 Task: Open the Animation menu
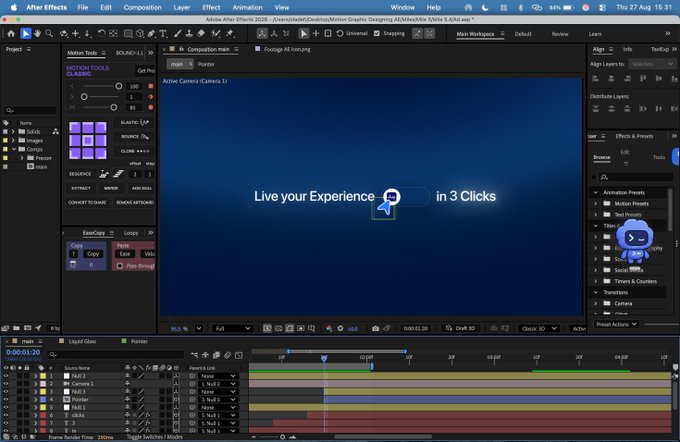tap(247, 7)
